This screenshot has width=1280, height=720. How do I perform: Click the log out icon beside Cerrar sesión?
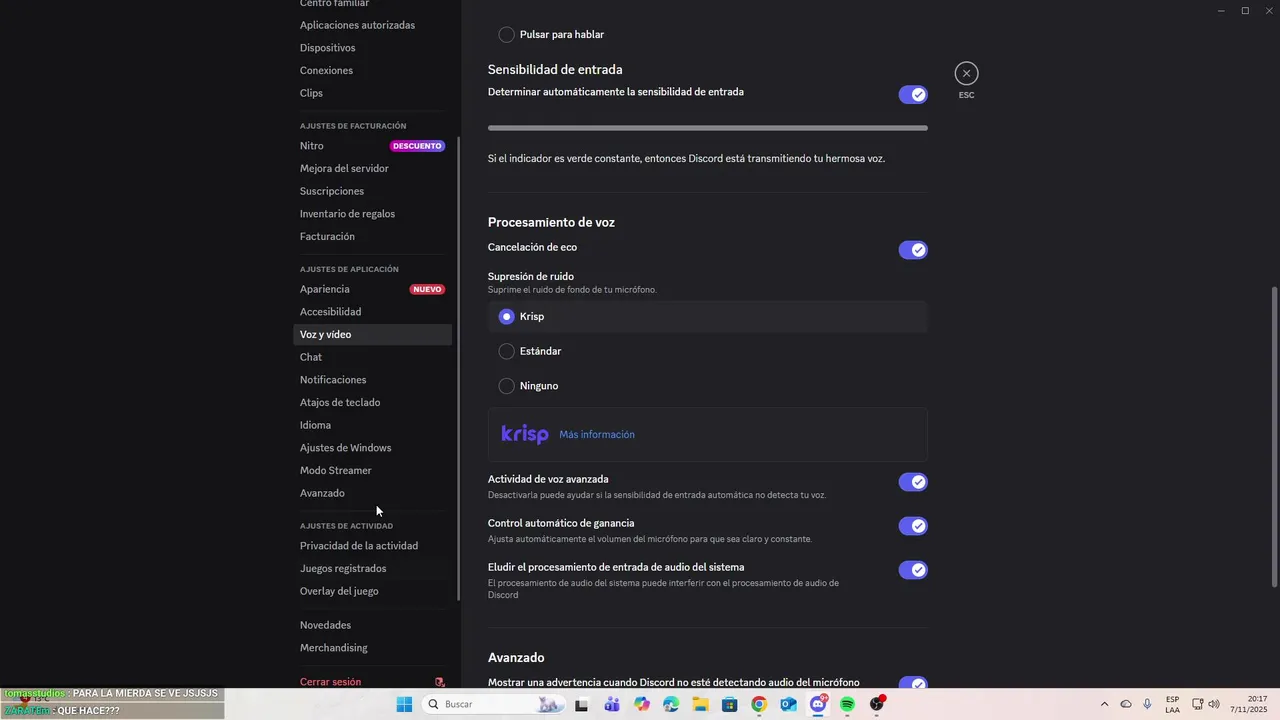[440, 682]
